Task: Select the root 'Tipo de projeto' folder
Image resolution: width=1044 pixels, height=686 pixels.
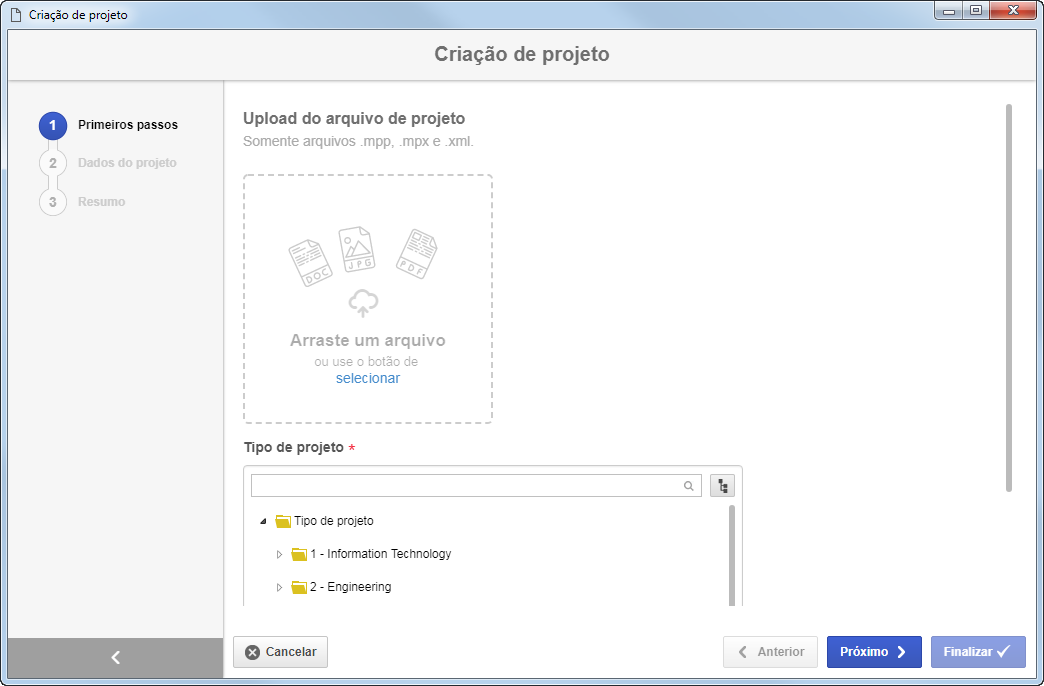Action: pos(334,521)
